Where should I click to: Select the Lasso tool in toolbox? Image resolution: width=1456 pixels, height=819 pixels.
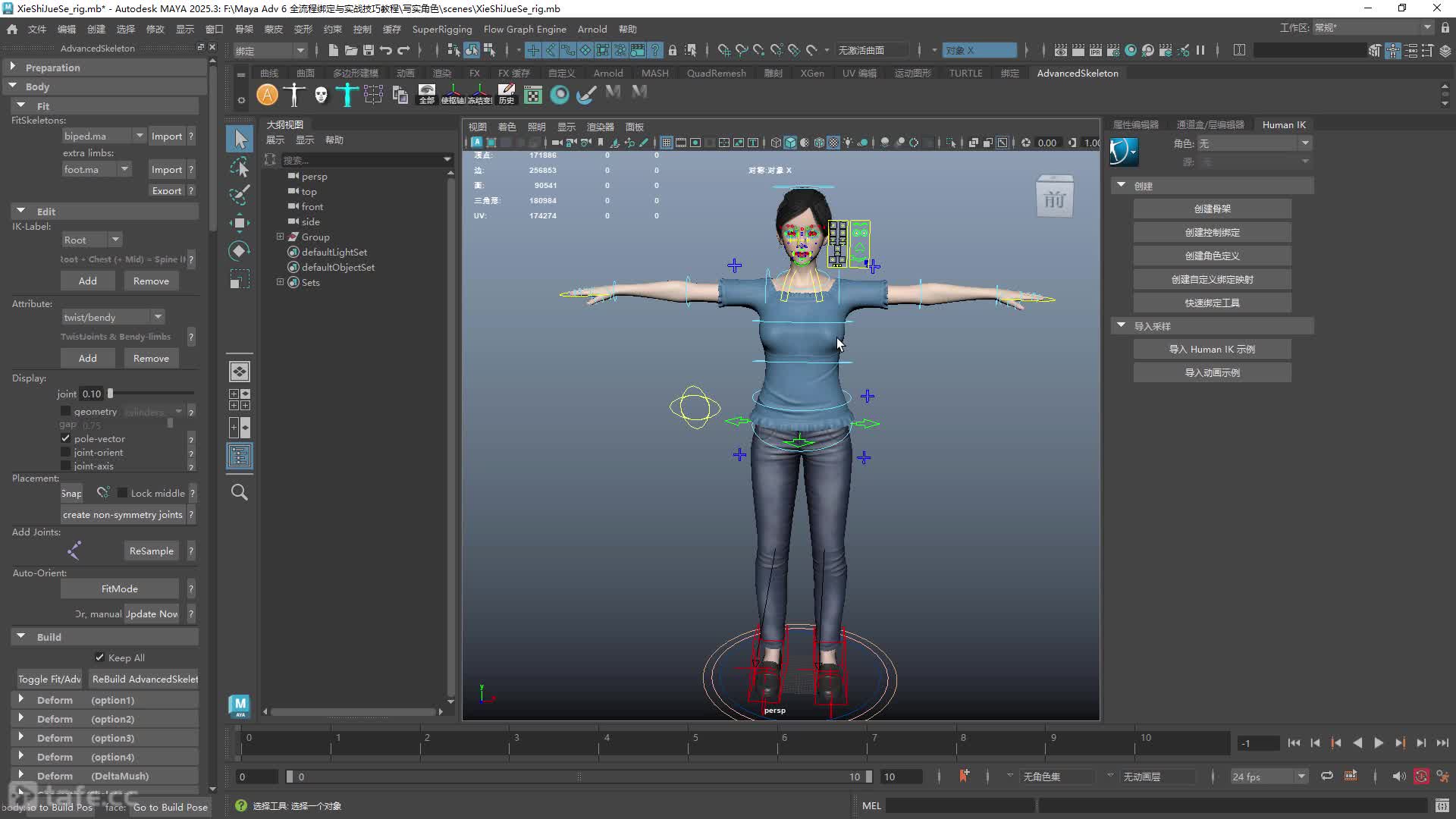click(240, 167)
